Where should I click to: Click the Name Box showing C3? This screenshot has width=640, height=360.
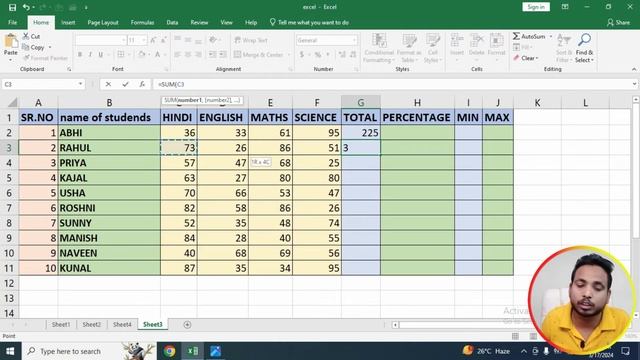(x=39, y=84)
